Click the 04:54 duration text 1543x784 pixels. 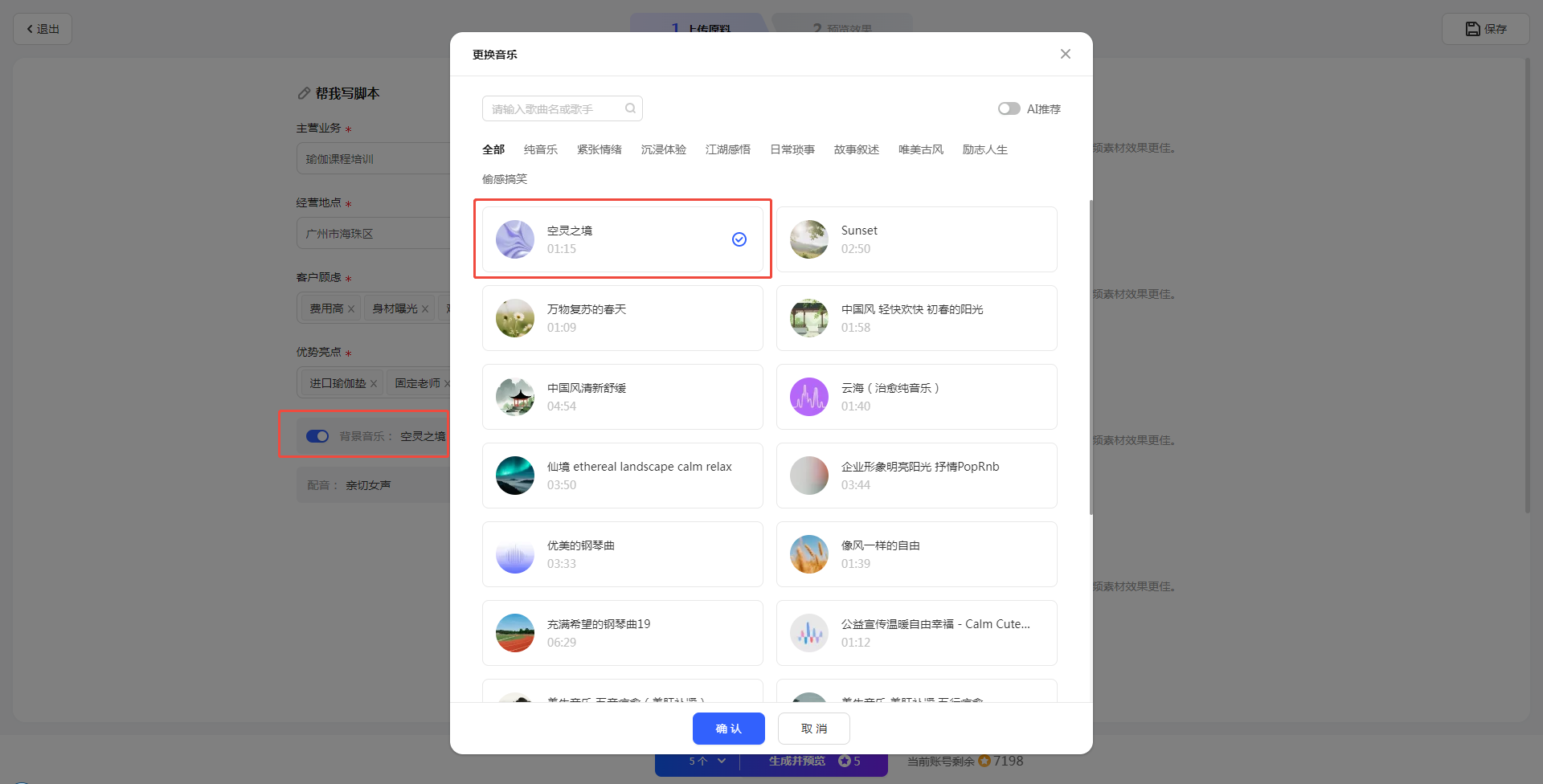point(562,406)
